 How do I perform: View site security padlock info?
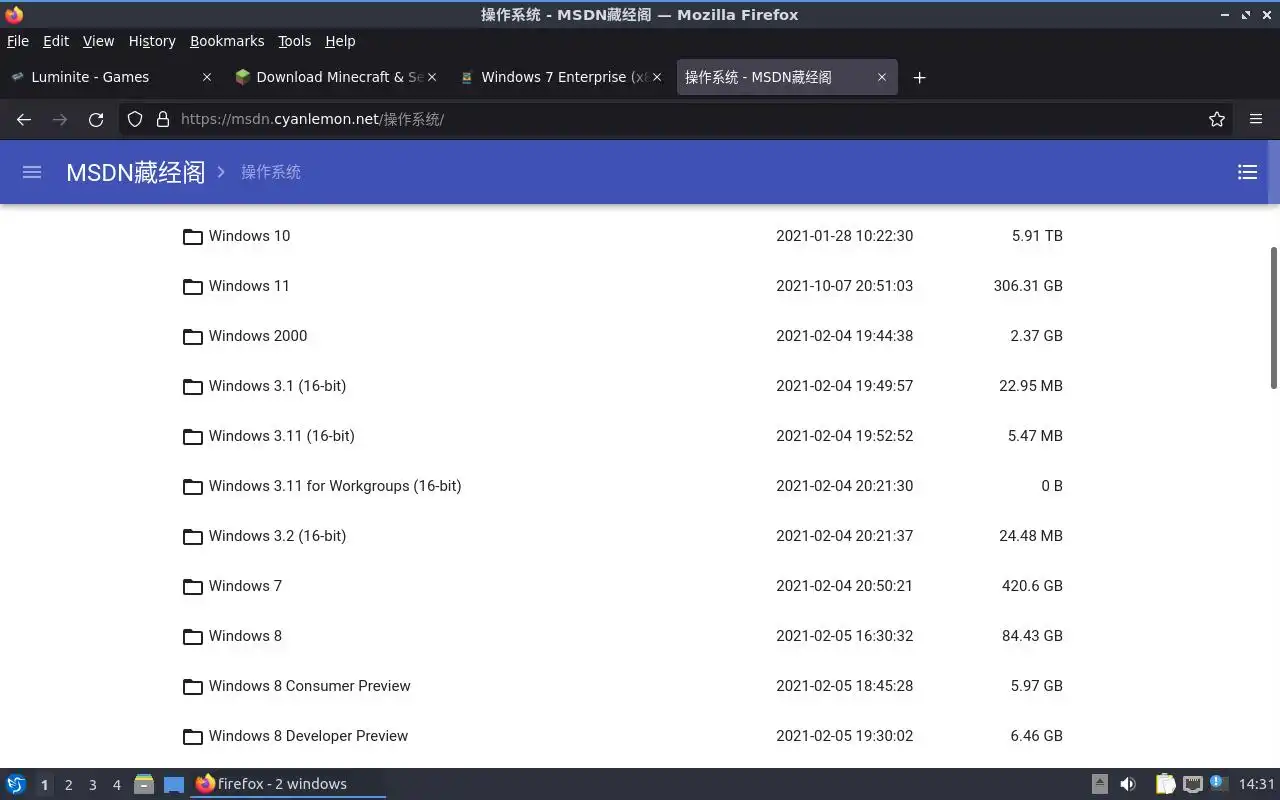[x=163, y=119]
